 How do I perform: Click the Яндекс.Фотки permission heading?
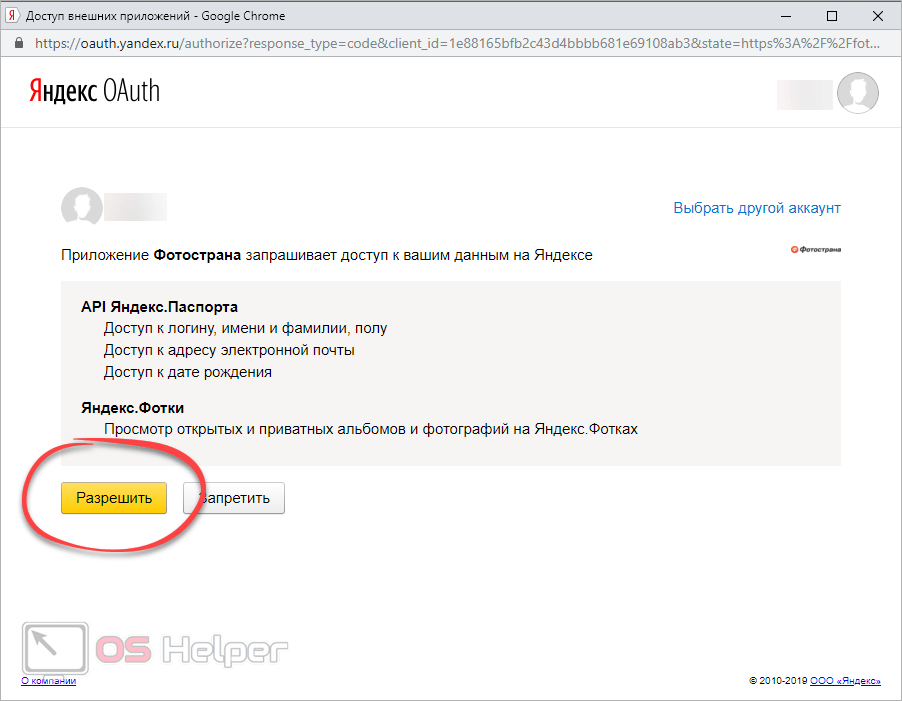pyautogui.click(x=132, y=407)
